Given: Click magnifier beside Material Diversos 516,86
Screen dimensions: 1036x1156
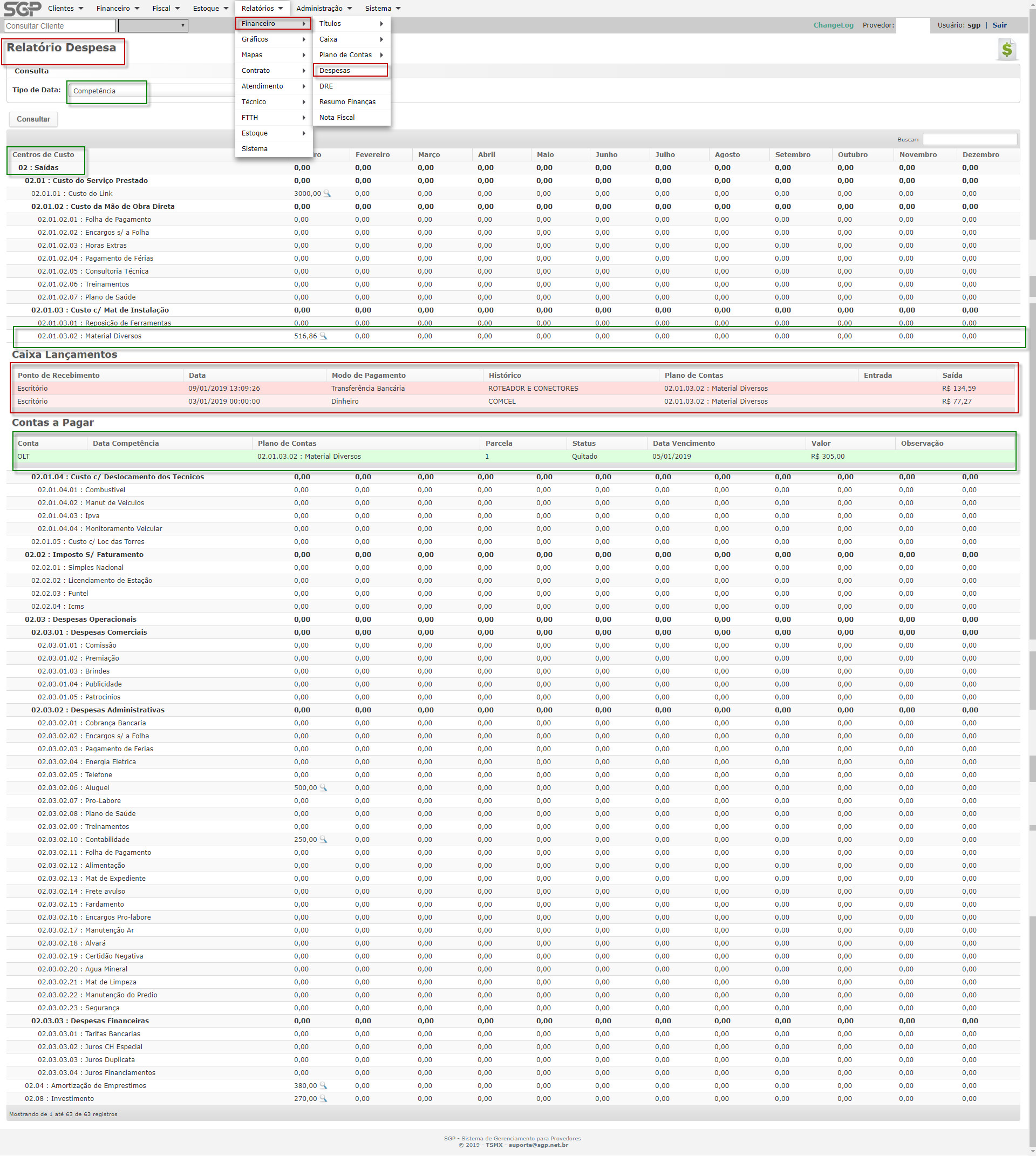Looking at the screenshot, I should (323, 336).
